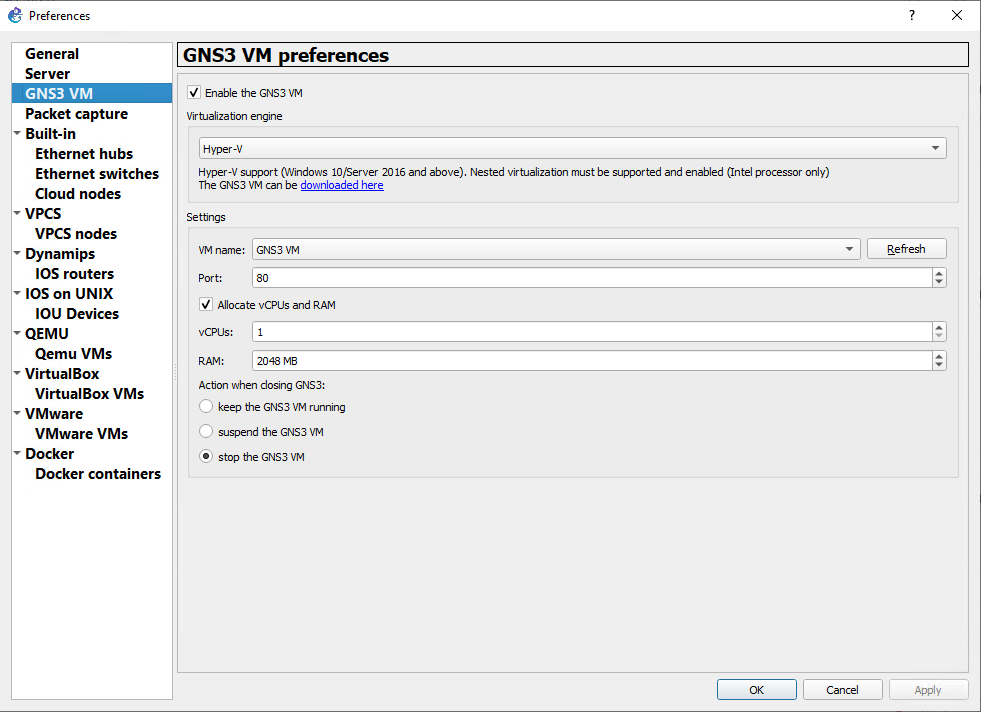Click the OK button
Viewport: 981px width, 712px height.
pyautogui.click(x=756, y=689)
